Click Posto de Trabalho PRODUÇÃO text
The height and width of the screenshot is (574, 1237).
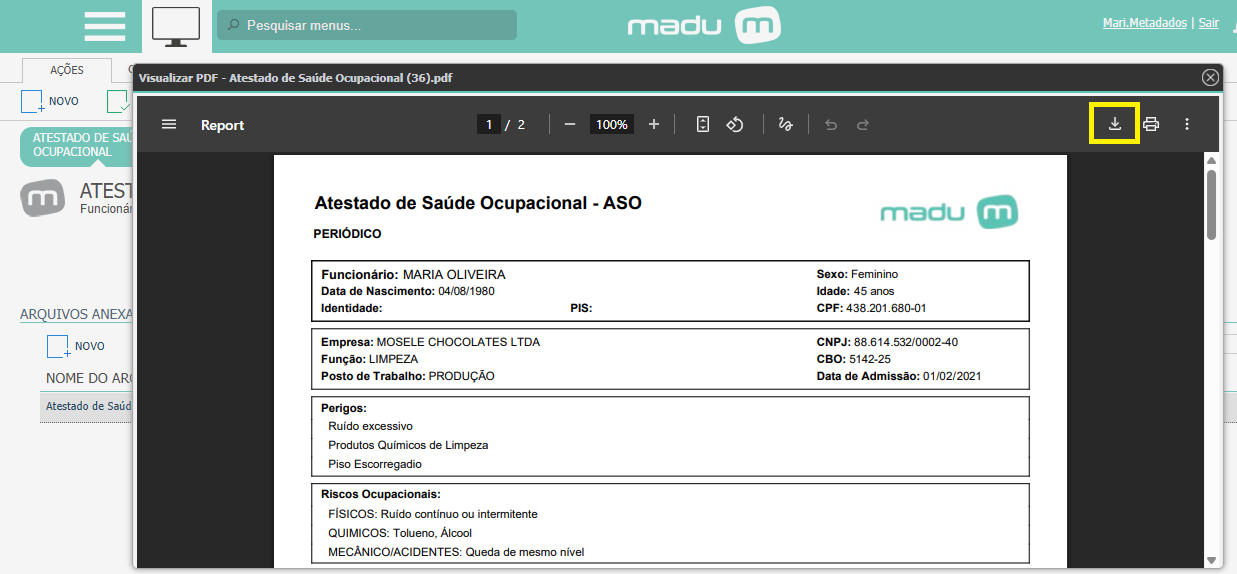click(408, 376)
